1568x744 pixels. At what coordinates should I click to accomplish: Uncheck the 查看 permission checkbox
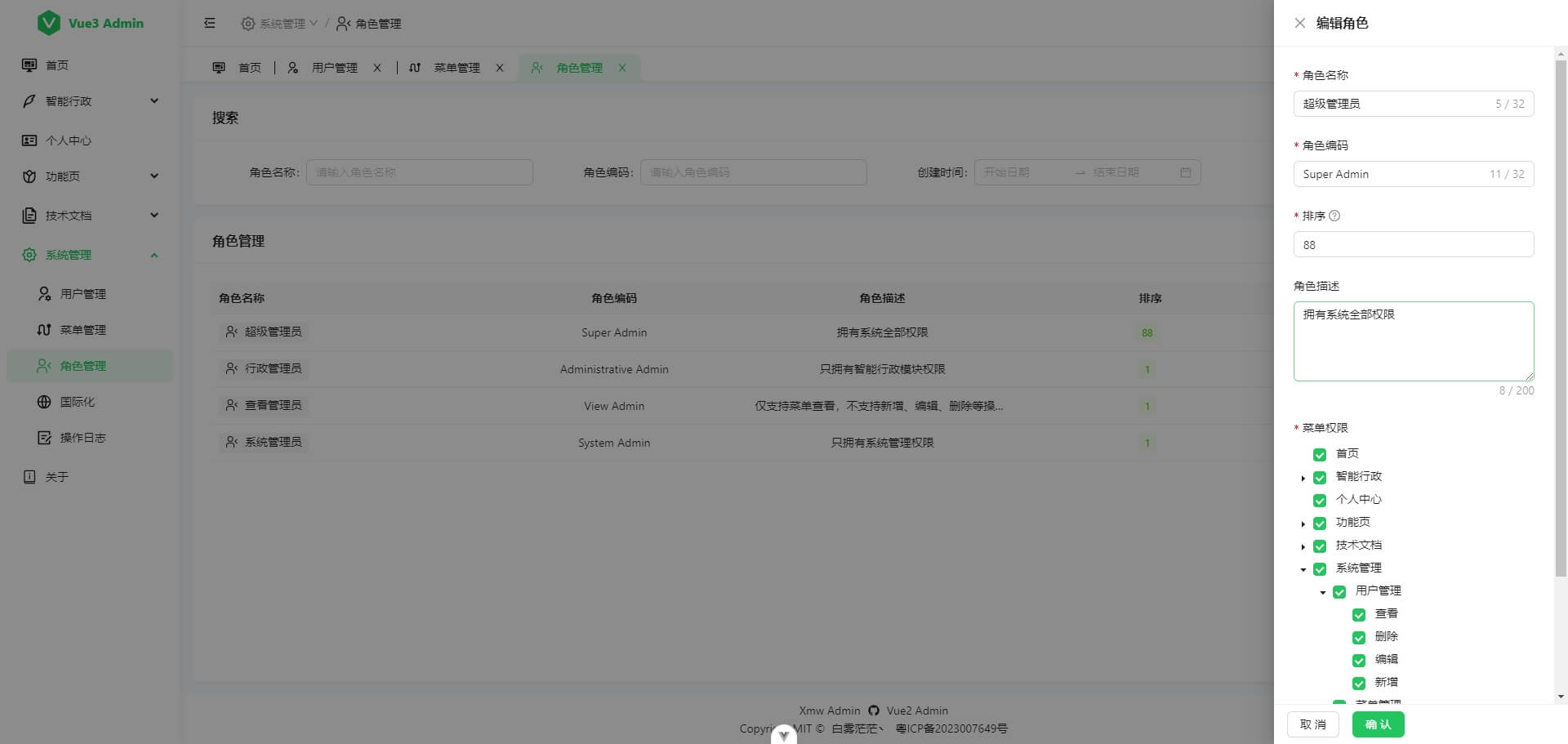(x=1359, y=614)
